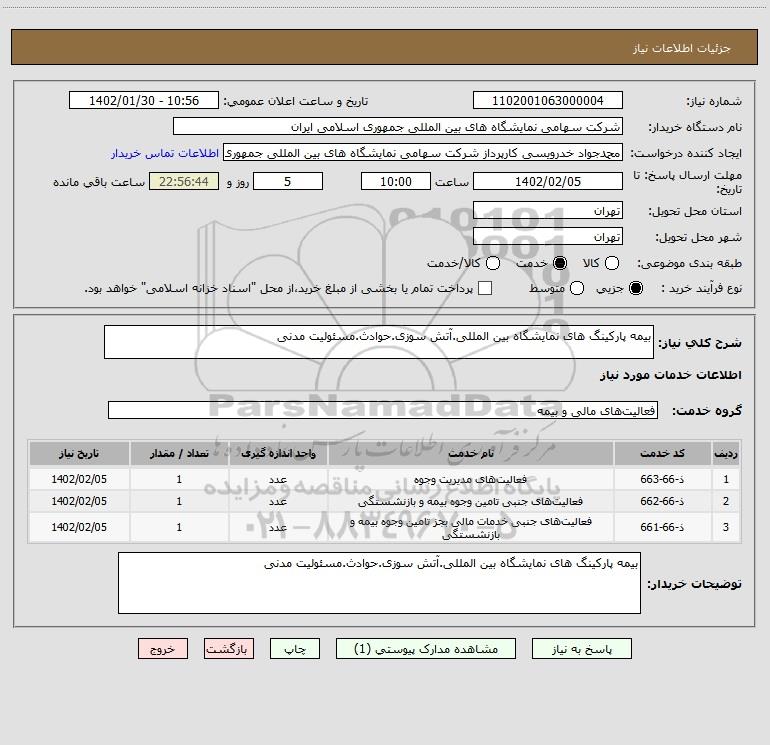This screenshot has width=770, height=745.
Task: Click the گروه خدمت field
Action: pyautogui.click(x=383, y=410)
